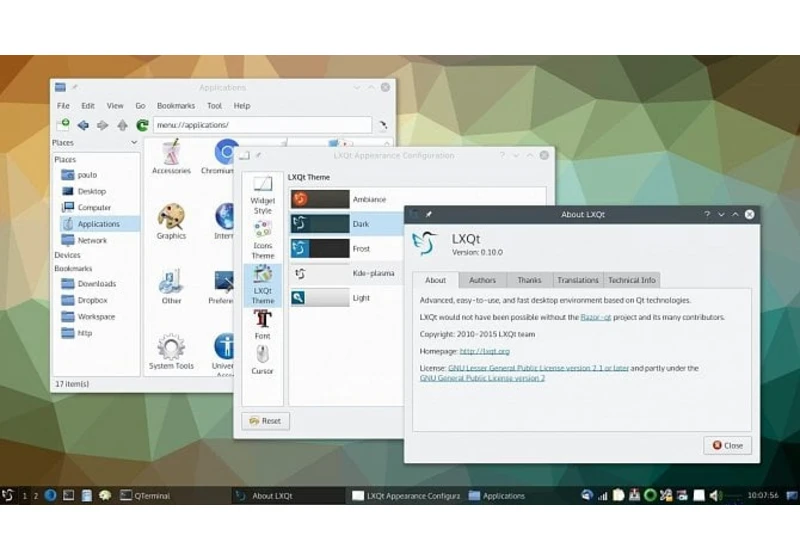Open the Other category icon
This screenshot has width=800, height=560.
tap(171, 286)
